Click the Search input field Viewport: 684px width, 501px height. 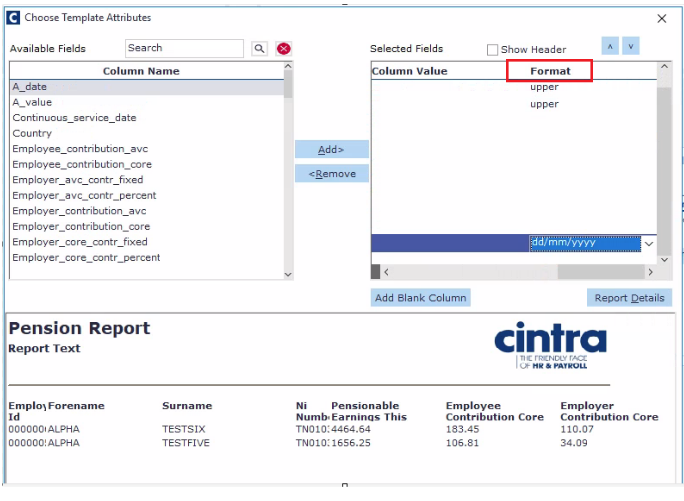[x=184, y=48]
